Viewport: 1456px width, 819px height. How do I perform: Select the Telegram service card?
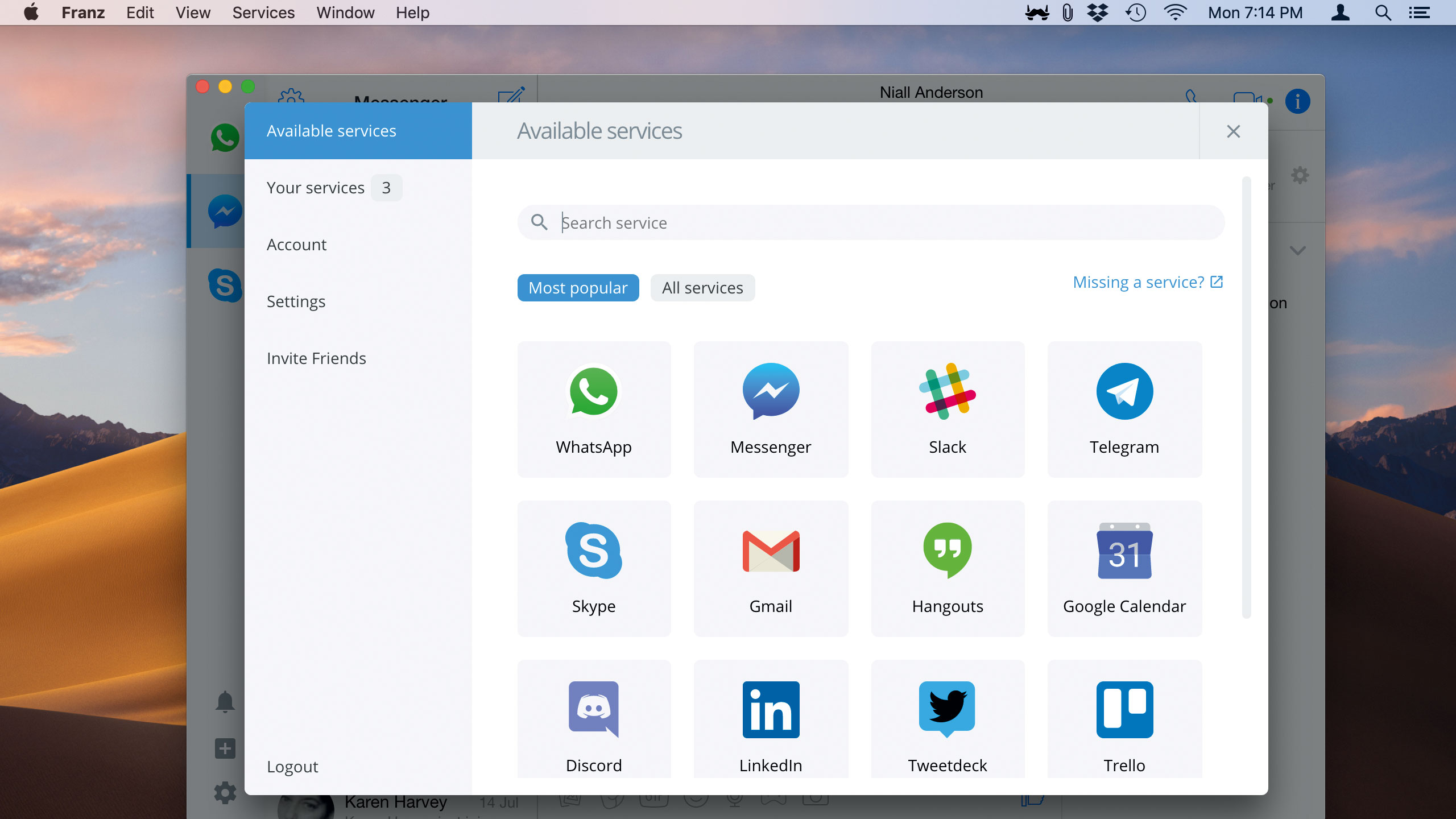1124,409
